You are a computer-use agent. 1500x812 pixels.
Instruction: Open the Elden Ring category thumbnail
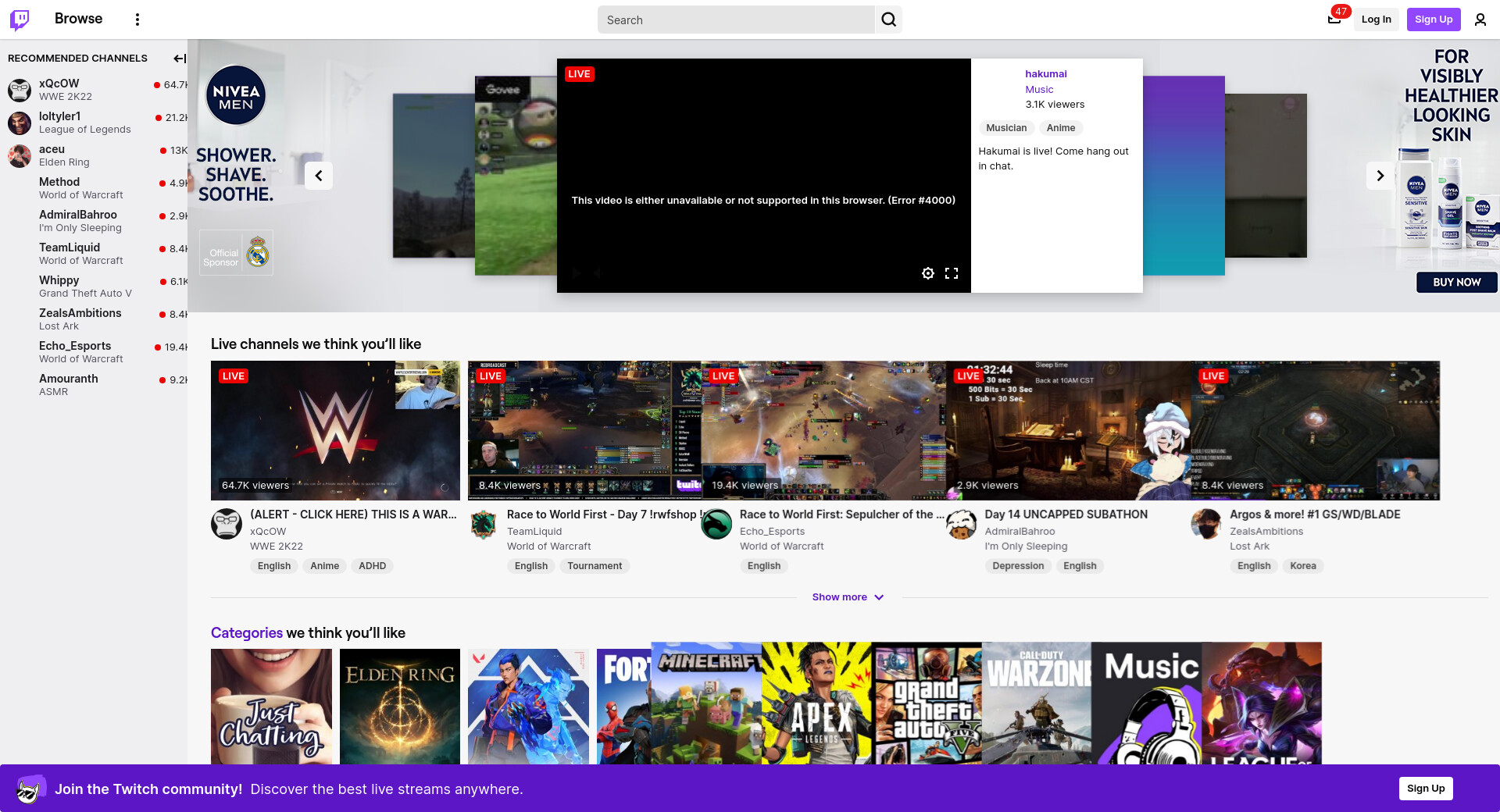click(x=400, y=706)
